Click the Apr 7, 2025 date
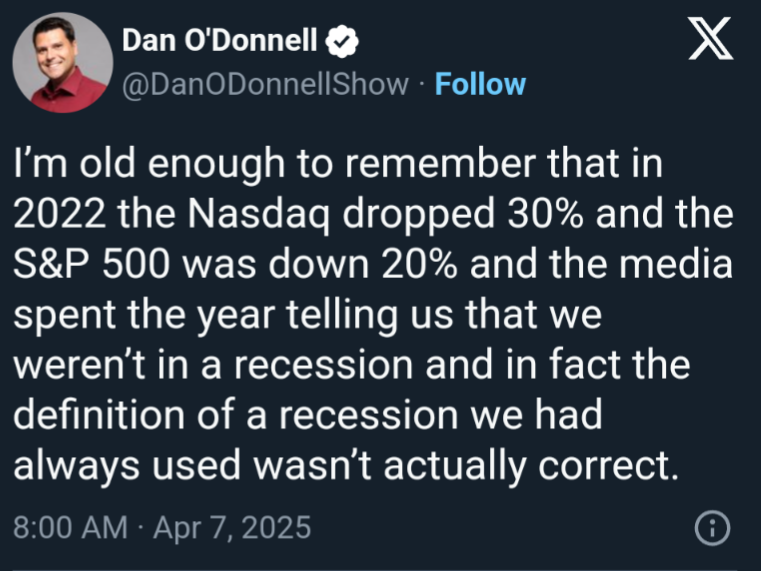The width and height of the screenshot is (761, 571). coord(232,527)
